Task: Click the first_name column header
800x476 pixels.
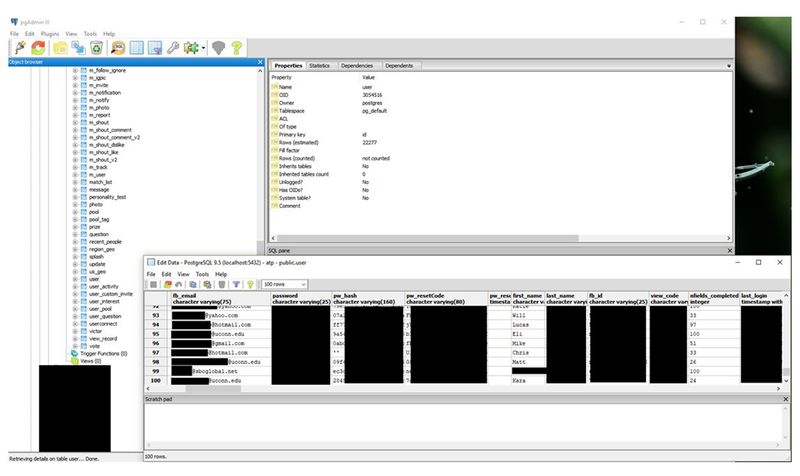Action: coord(527,296)
